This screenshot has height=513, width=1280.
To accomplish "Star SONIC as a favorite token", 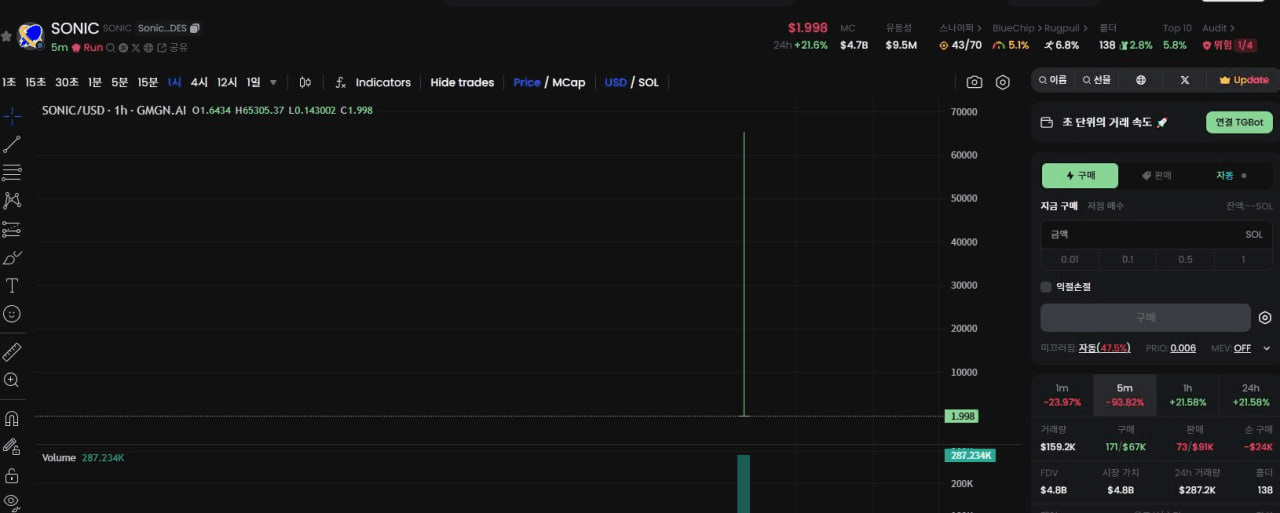I will pyautogui.click(x=6, y=36).
